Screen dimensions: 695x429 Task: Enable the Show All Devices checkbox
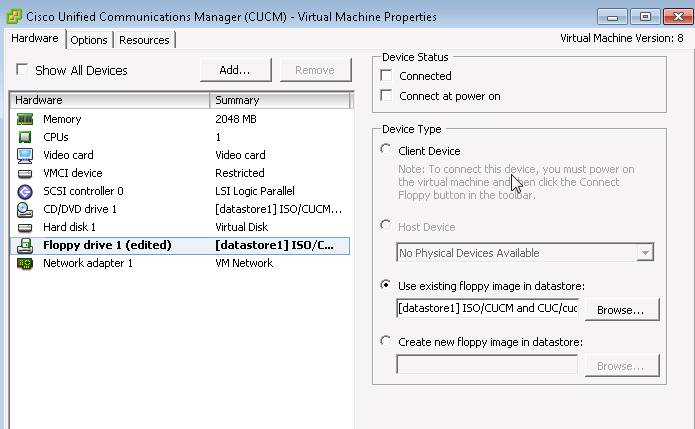pos(22,70)
